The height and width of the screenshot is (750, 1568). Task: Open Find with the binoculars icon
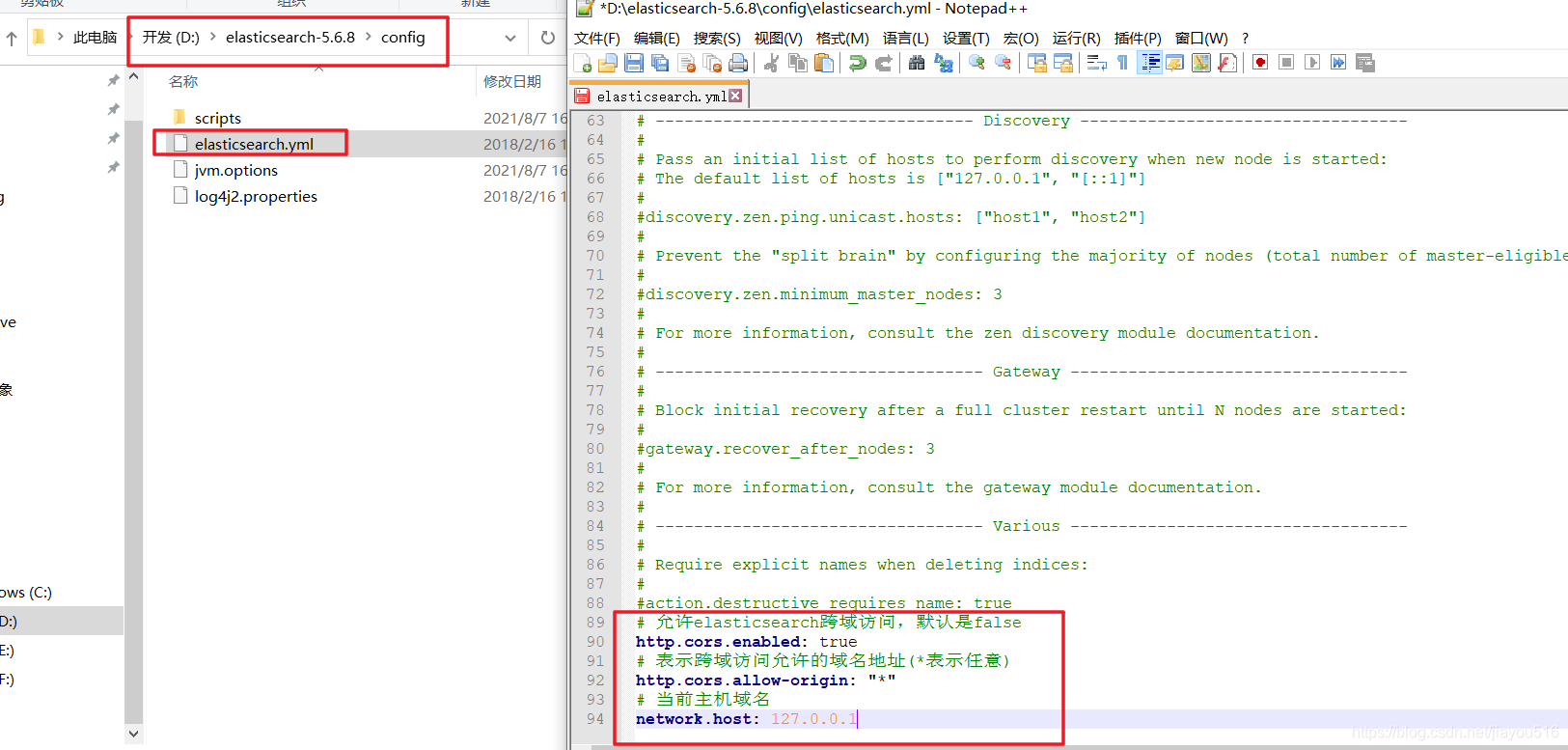point(917,63)
